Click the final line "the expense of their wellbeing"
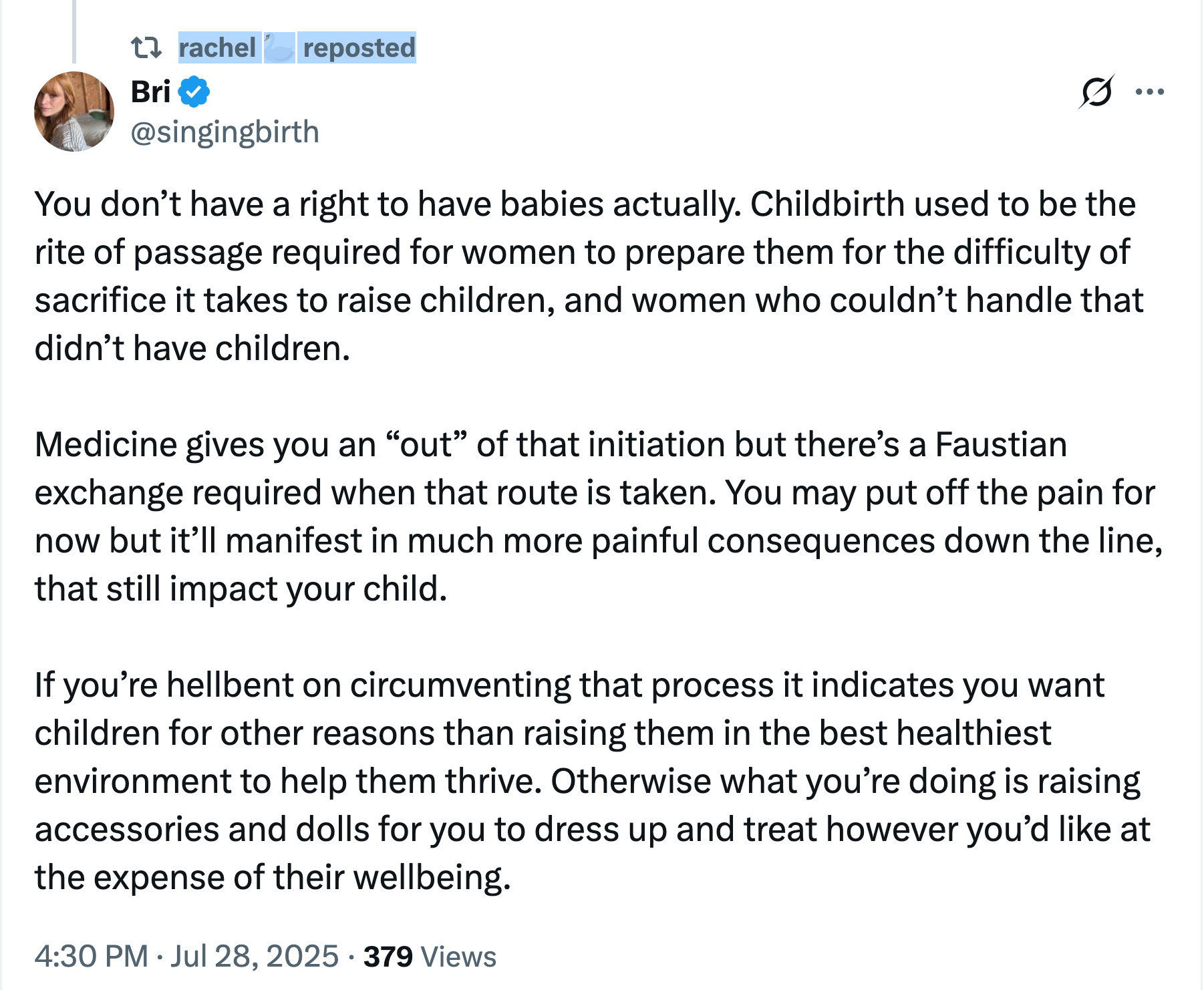Viewport: 1204px width, 990px height. pyautogui.click(x=273, y=877)
